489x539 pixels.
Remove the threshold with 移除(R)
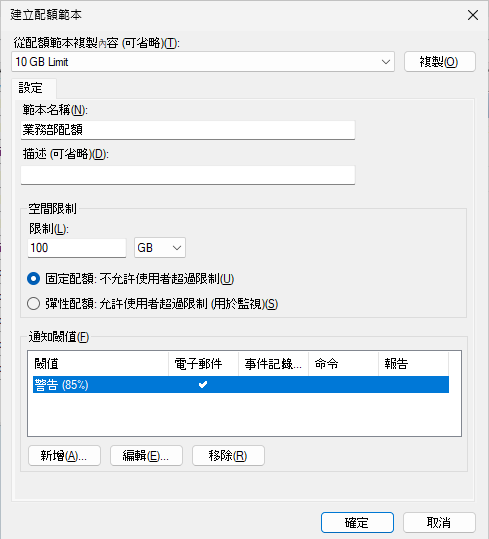[228, 456]
